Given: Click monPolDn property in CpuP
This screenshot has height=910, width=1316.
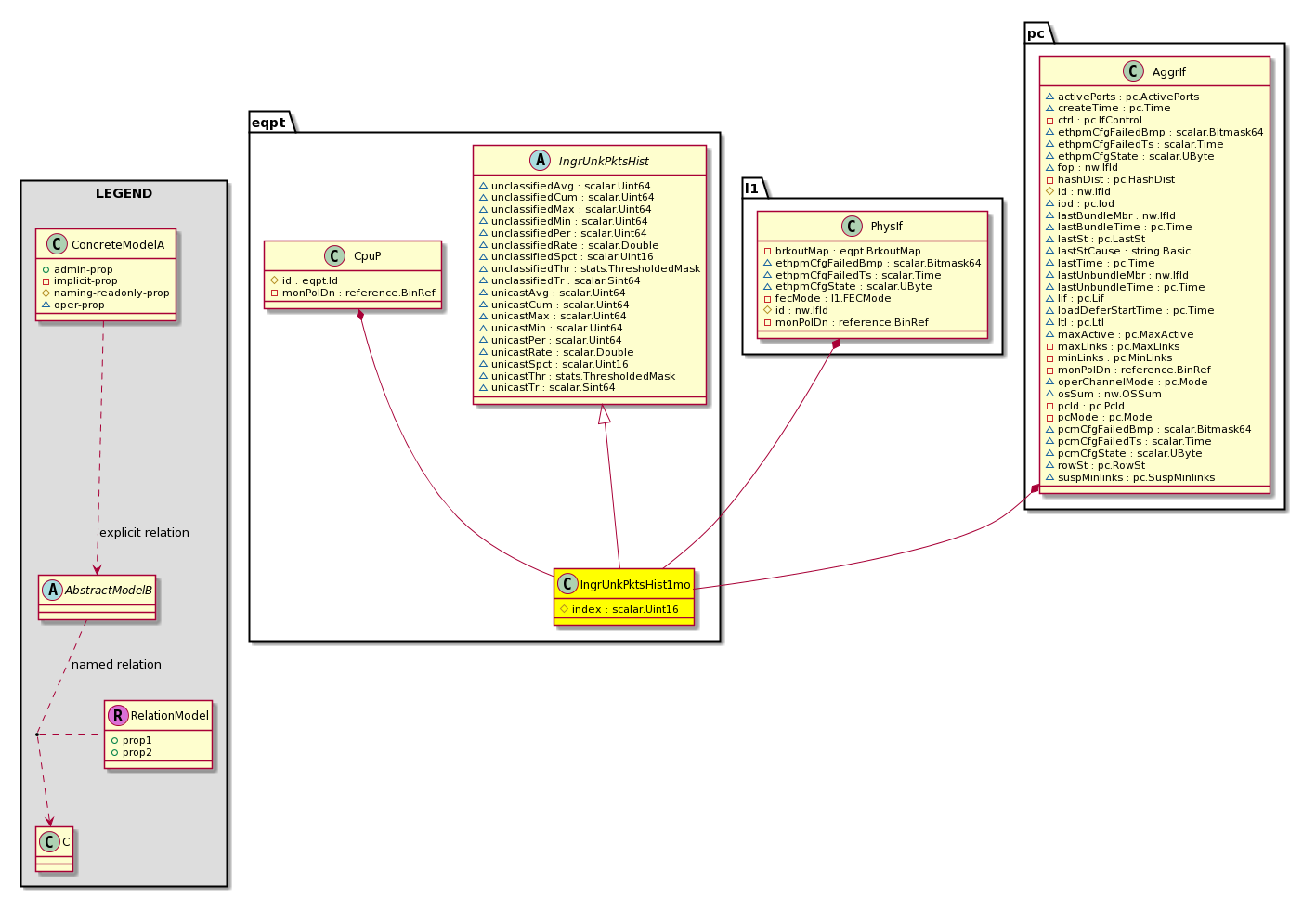Looking at the screenshot, I should [x=358, y=292].
